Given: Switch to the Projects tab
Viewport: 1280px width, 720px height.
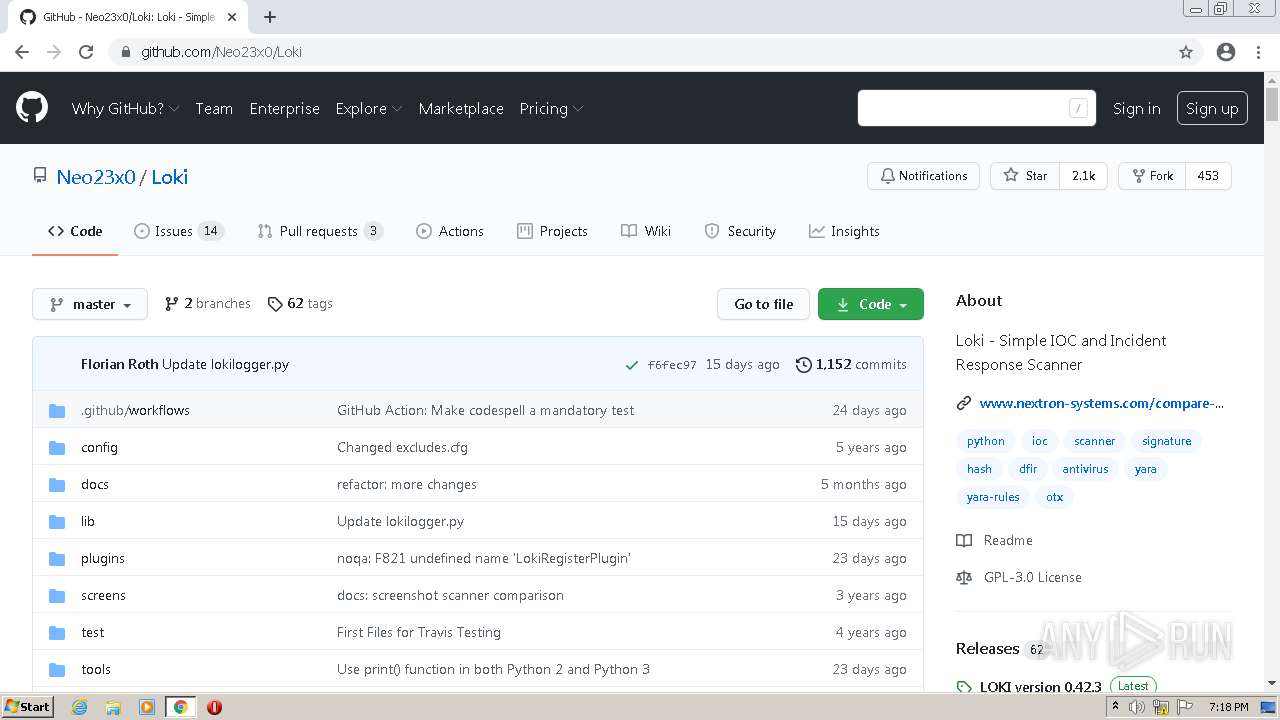Looking at the screenshot, I should point(552,231).
